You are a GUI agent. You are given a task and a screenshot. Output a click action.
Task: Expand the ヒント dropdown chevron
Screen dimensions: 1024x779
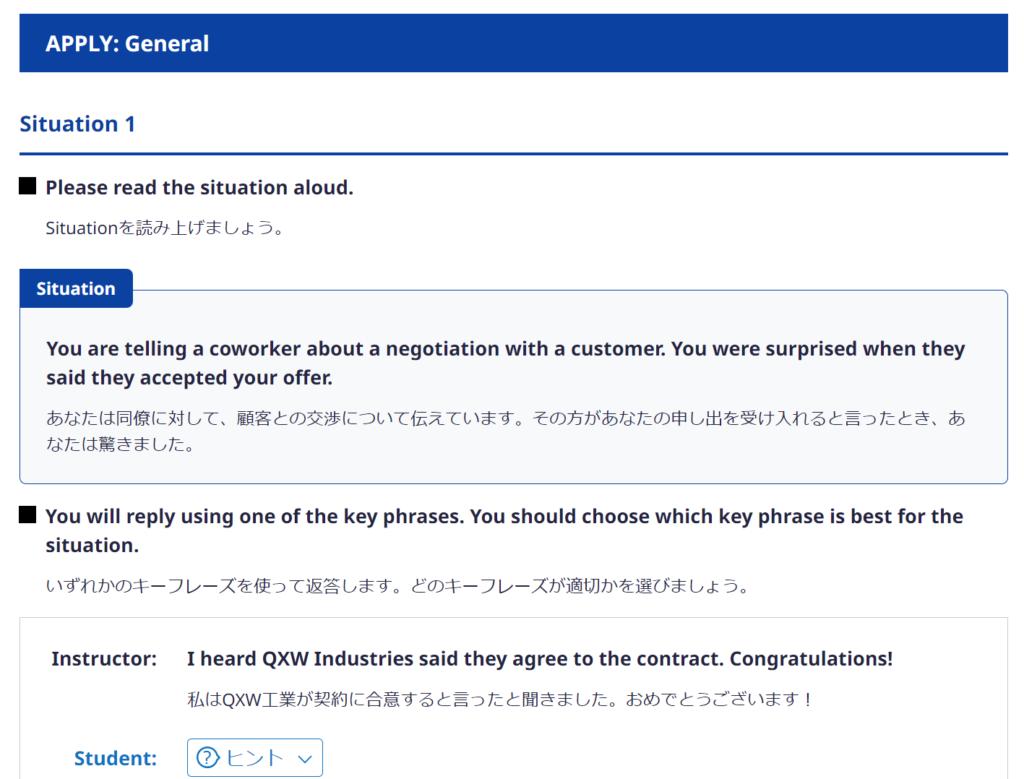coord(305,759)
